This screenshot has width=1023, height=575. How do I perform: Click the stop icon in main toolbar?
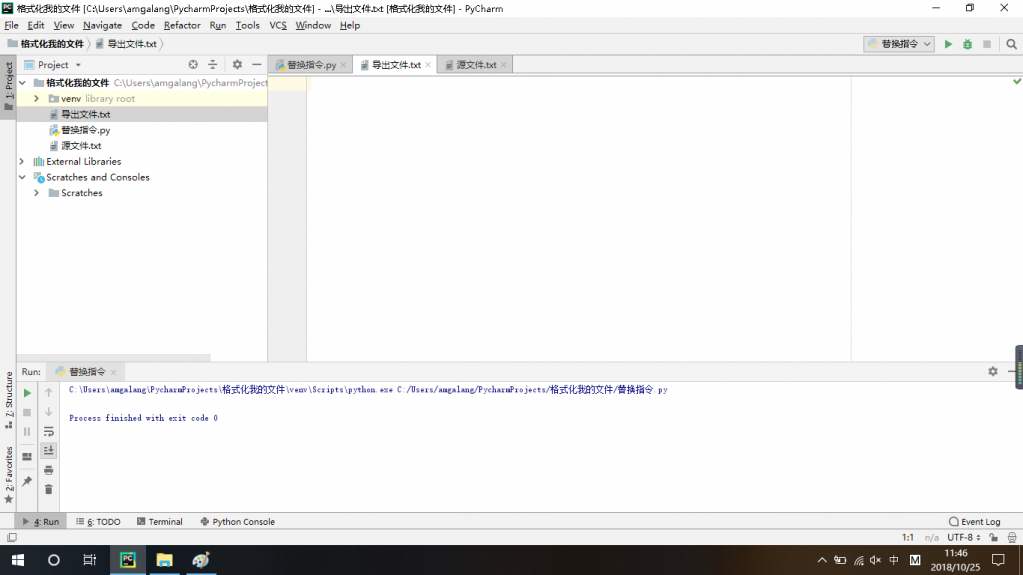click(x=987, y=44)
